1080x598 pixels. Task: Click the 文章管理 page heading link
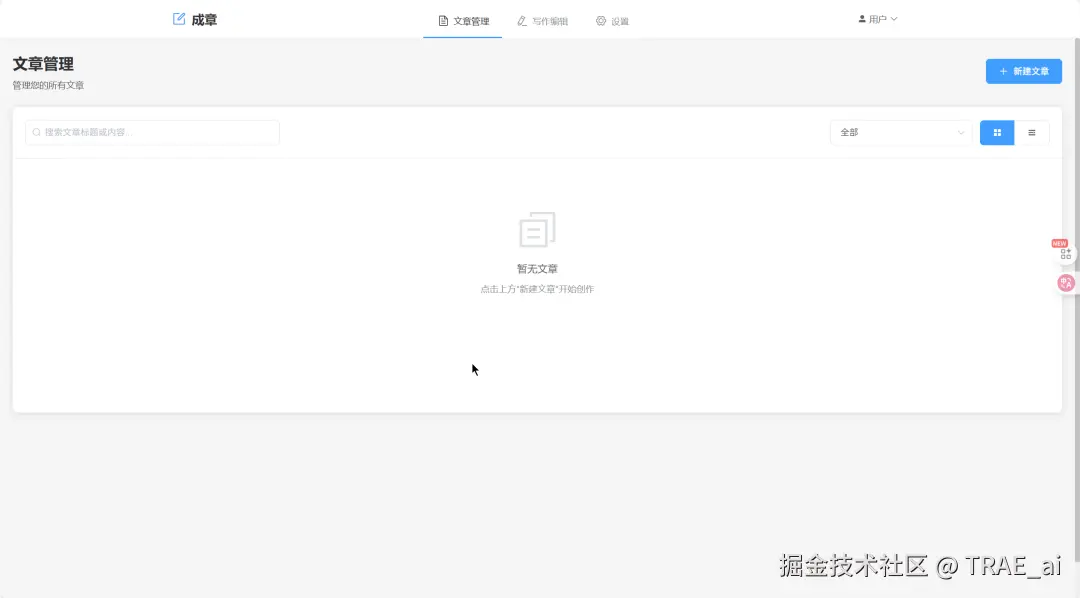(x=41, y=63)
